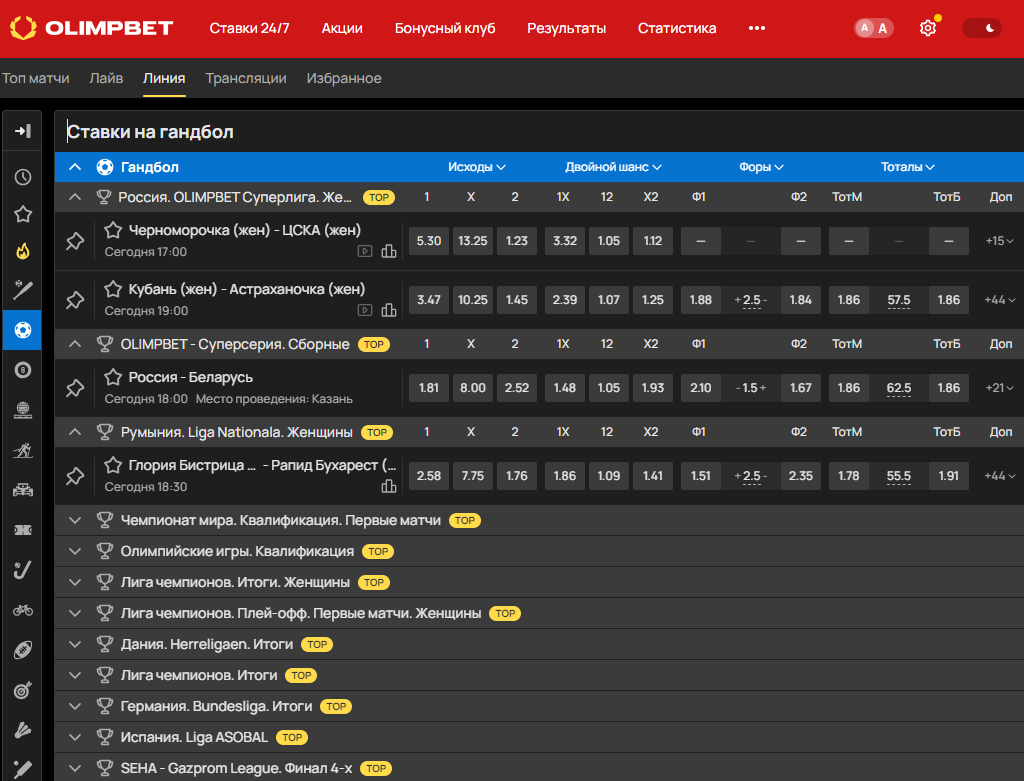
Task: Collapse Россия OLIMPBET Суперлига league
Action: (x=75, y=197)
